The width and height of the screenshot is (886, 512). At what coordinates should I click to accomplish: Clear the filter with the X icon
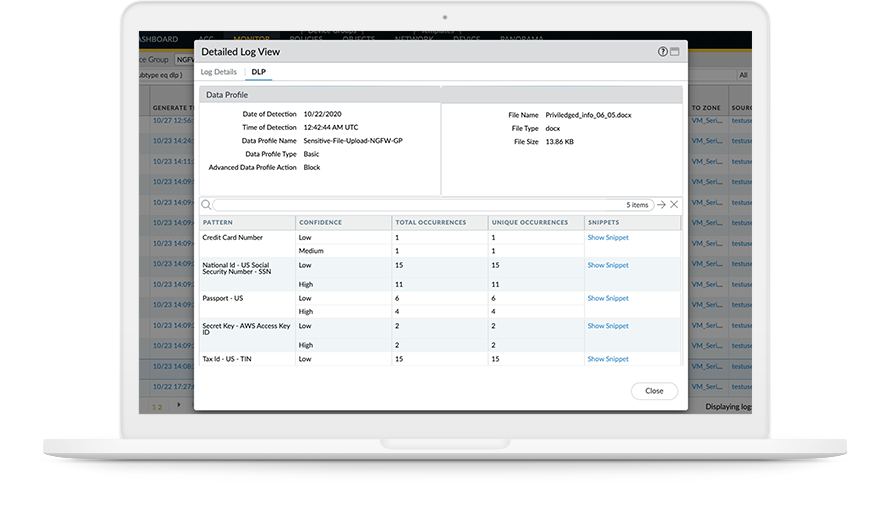pyautogui.click(x=674, y=204)
